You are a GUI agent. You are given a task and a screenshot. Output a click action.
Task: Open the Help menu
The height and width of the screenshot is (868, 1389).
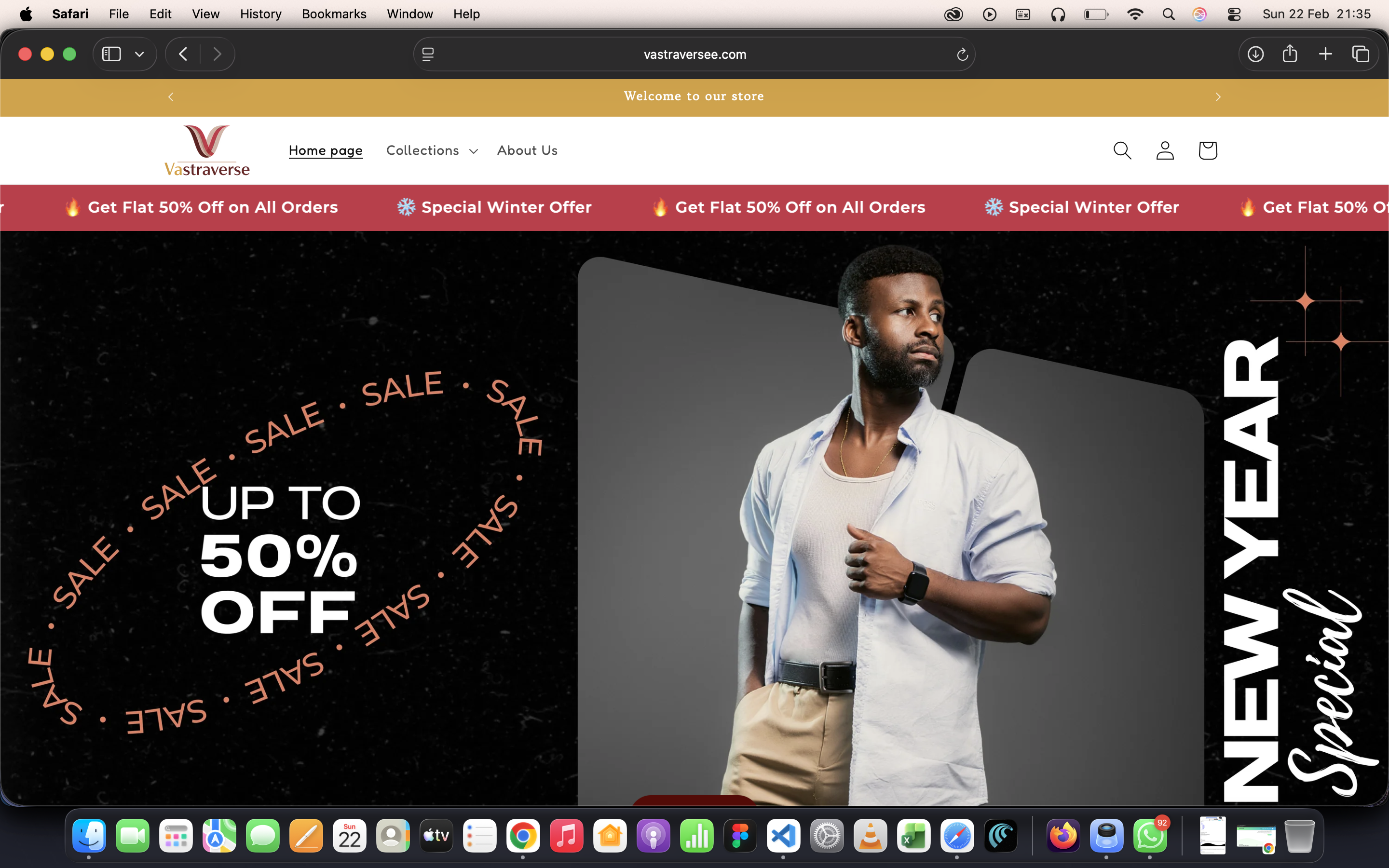pos(466,14)
